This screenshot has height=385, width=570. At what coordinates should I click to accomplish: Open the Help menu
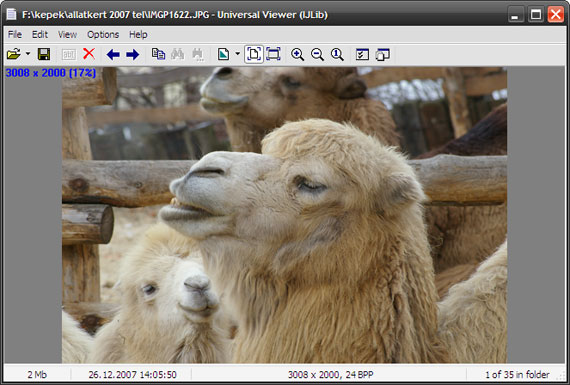[138, 35]
